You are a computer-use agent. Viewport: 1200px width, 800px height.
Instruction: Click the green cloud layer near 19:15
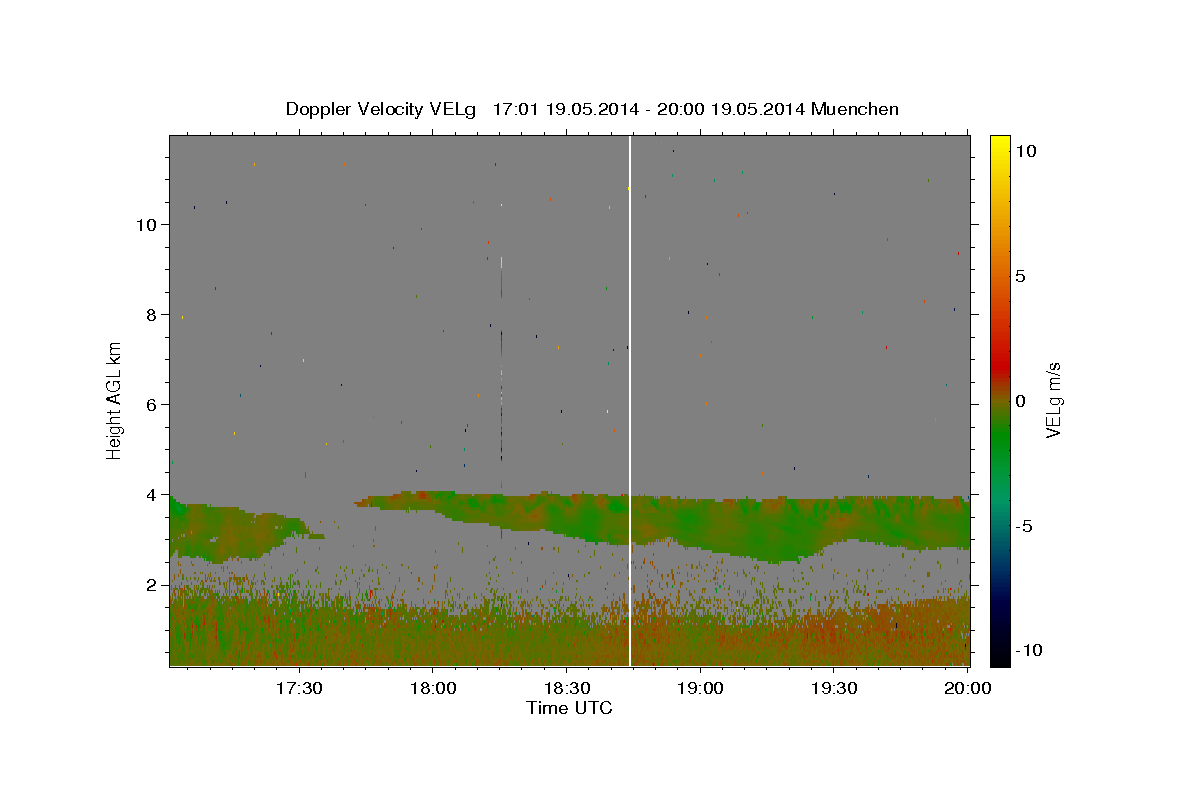pyautogui.click(x=767, y=530)
